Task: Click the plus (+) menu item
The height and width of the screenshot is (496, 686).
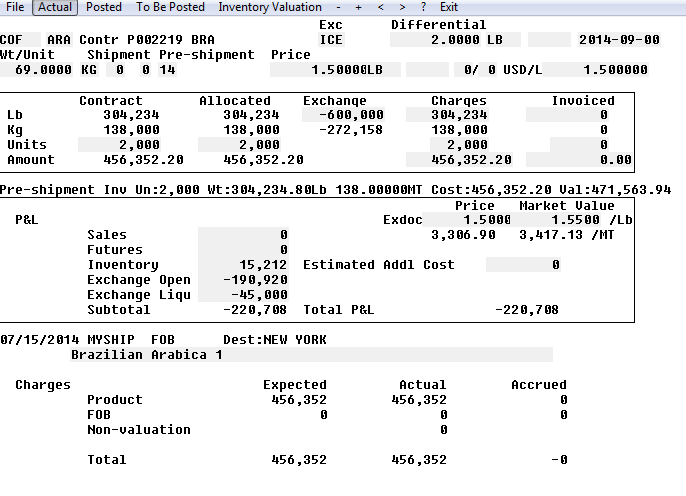Action: (x=359, y=7)
